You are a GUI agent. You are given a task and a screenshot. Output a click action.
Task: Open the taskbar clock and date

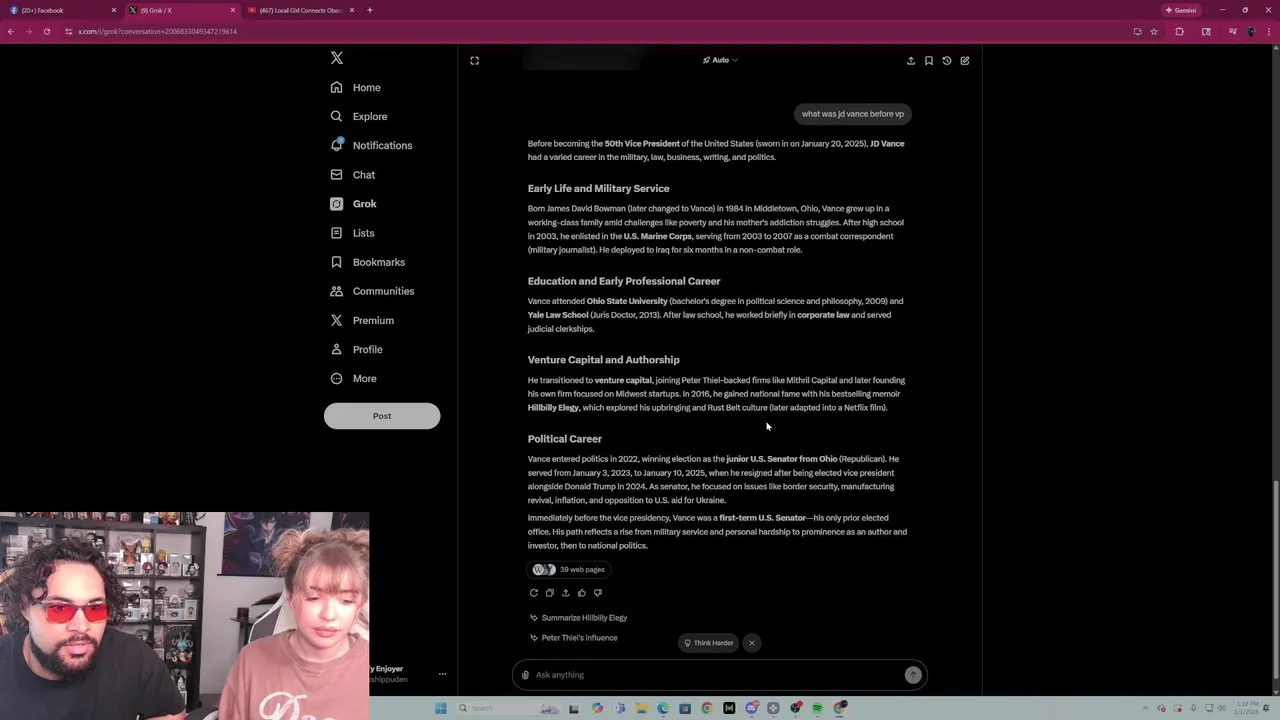(x=1247, y=708)
